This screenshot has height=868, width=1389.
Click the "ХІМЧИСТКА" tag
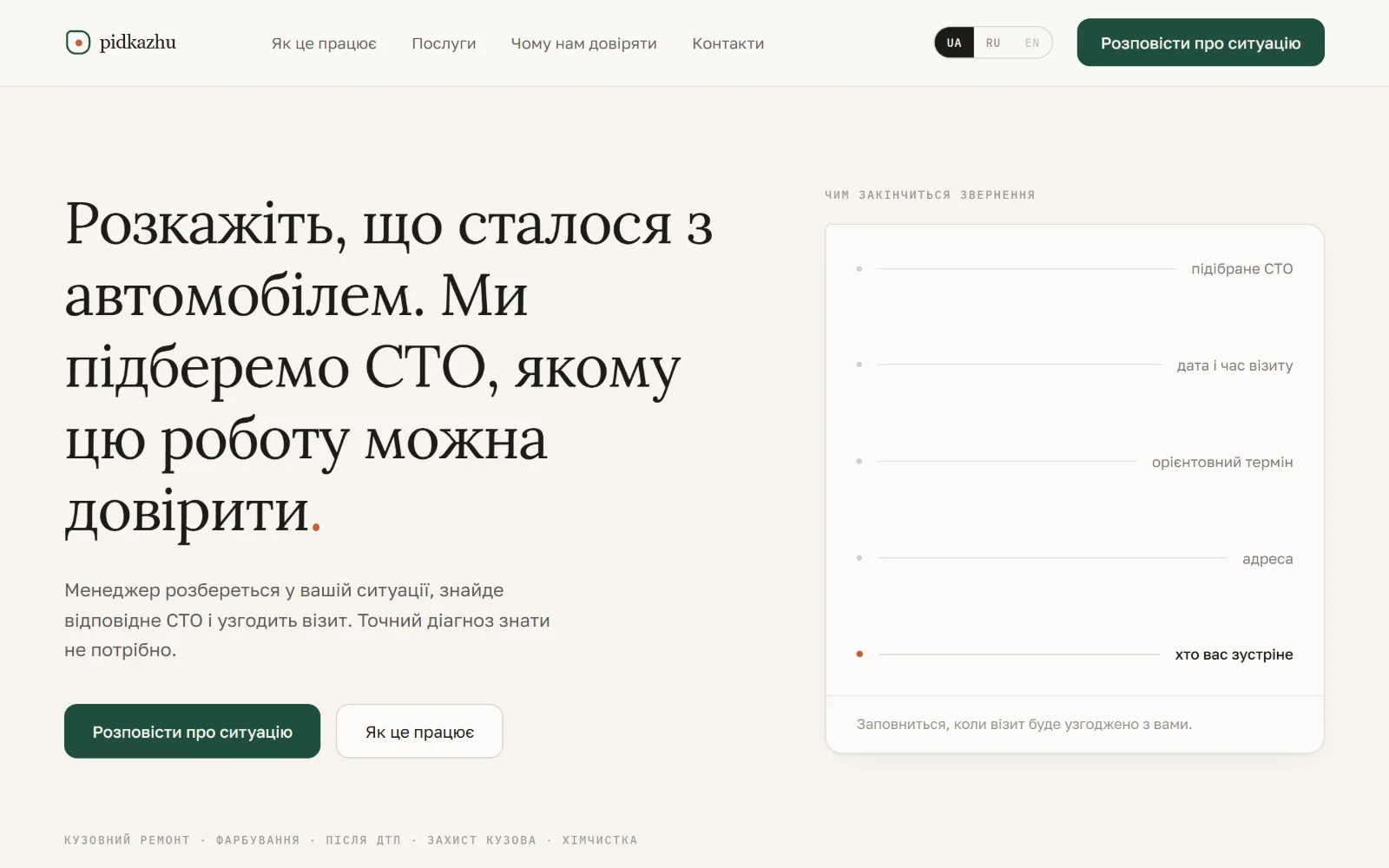[x=600, y=840]
